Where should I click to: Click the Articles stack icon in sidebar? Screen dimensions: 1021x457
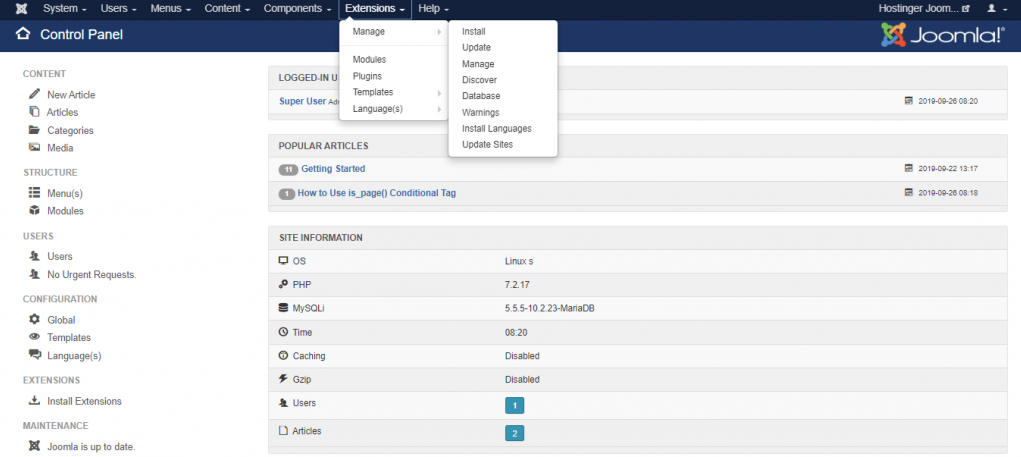point(35,111)
